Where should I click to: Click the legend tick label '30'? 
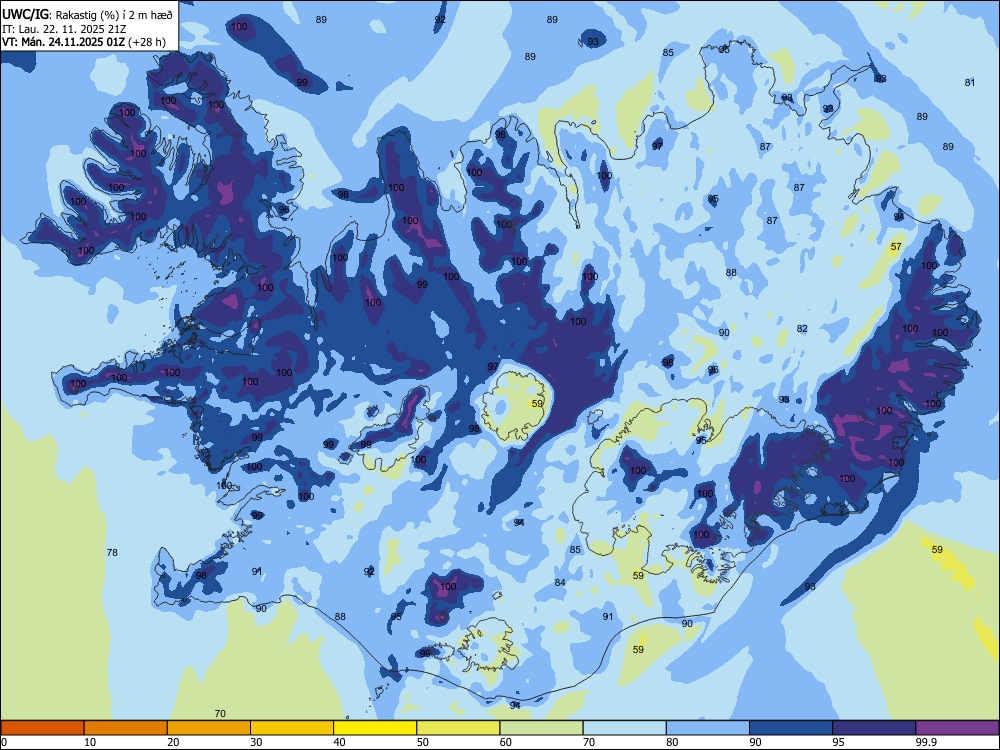(x=256, y=742)
